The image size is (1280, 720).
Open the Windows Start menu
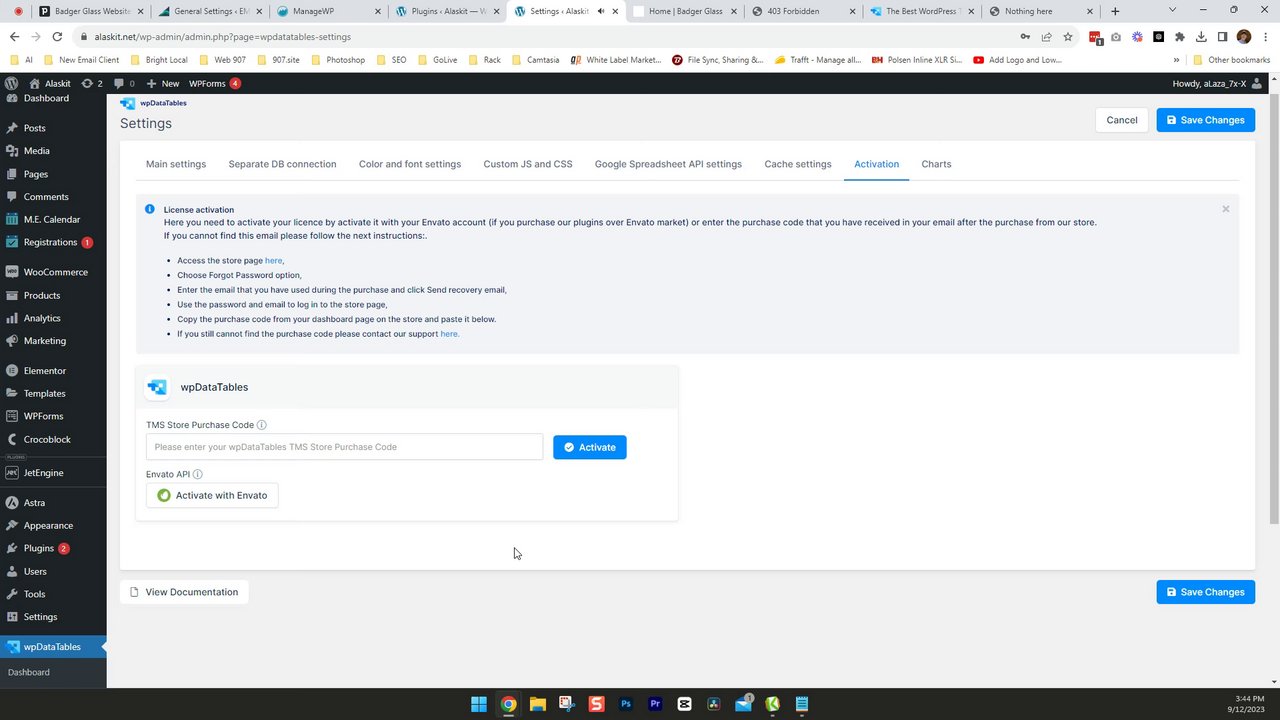(479, 704)
